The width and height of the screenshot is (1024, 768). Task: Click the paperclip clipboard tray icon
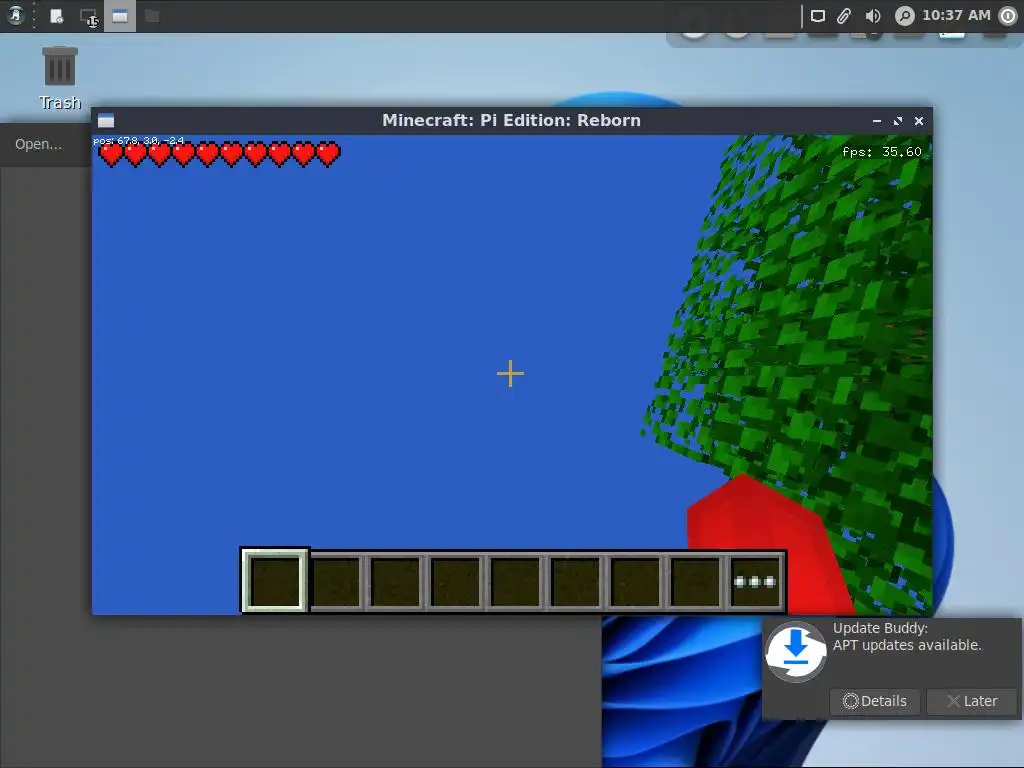pyautogui.click(x=844, y=16)
